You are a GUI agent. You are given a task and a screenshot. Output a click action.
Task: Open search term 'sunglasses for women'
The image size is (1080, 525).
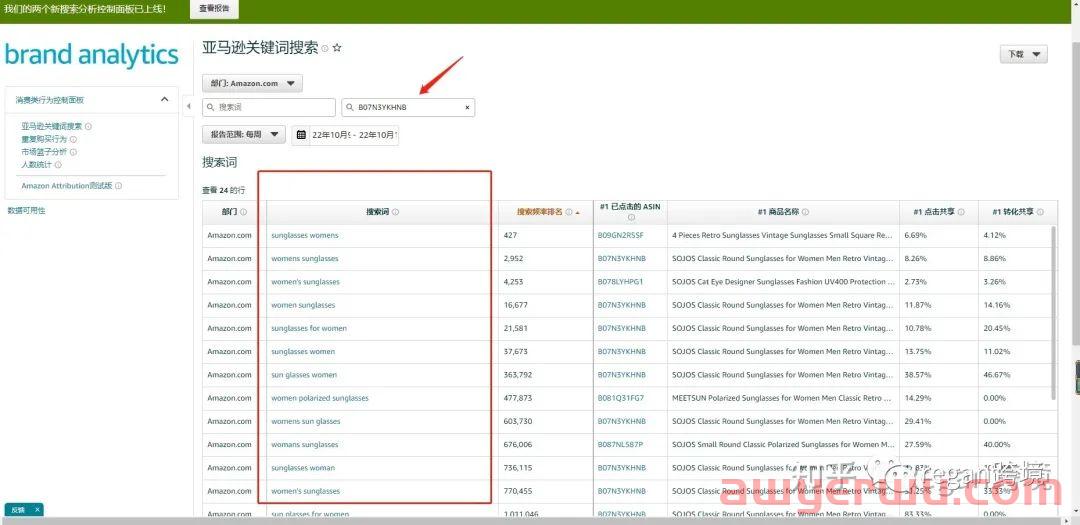309,329
